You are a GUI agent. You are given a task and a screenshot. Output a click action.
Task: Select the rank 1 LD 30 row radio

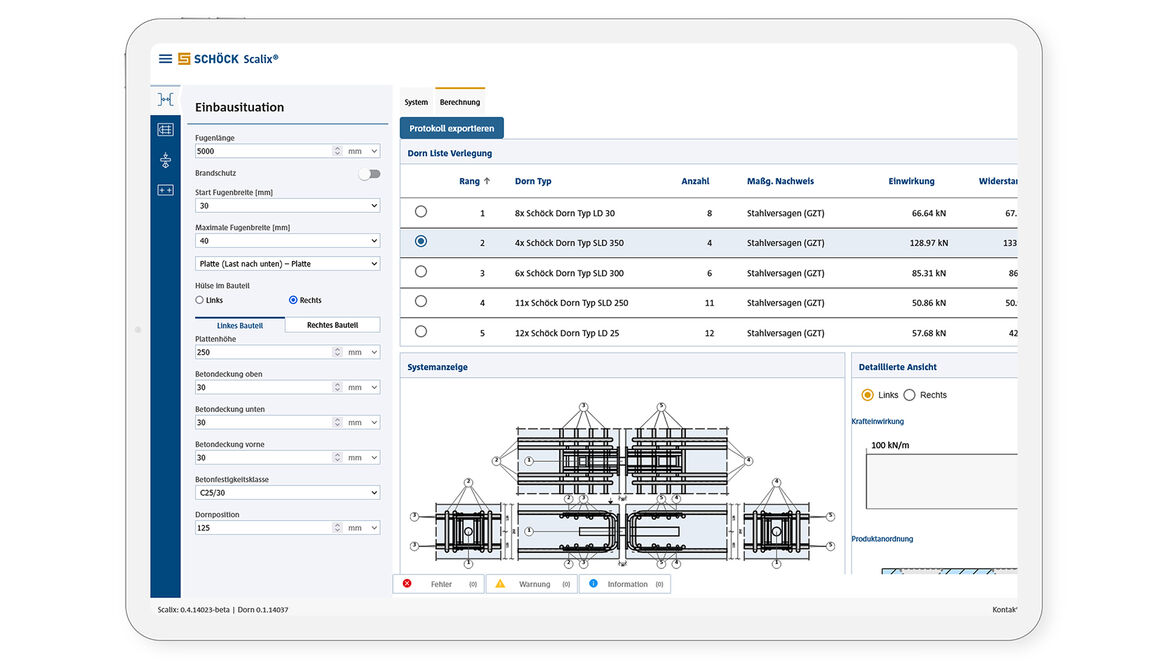pyautogui.click(x=420, y=212)
